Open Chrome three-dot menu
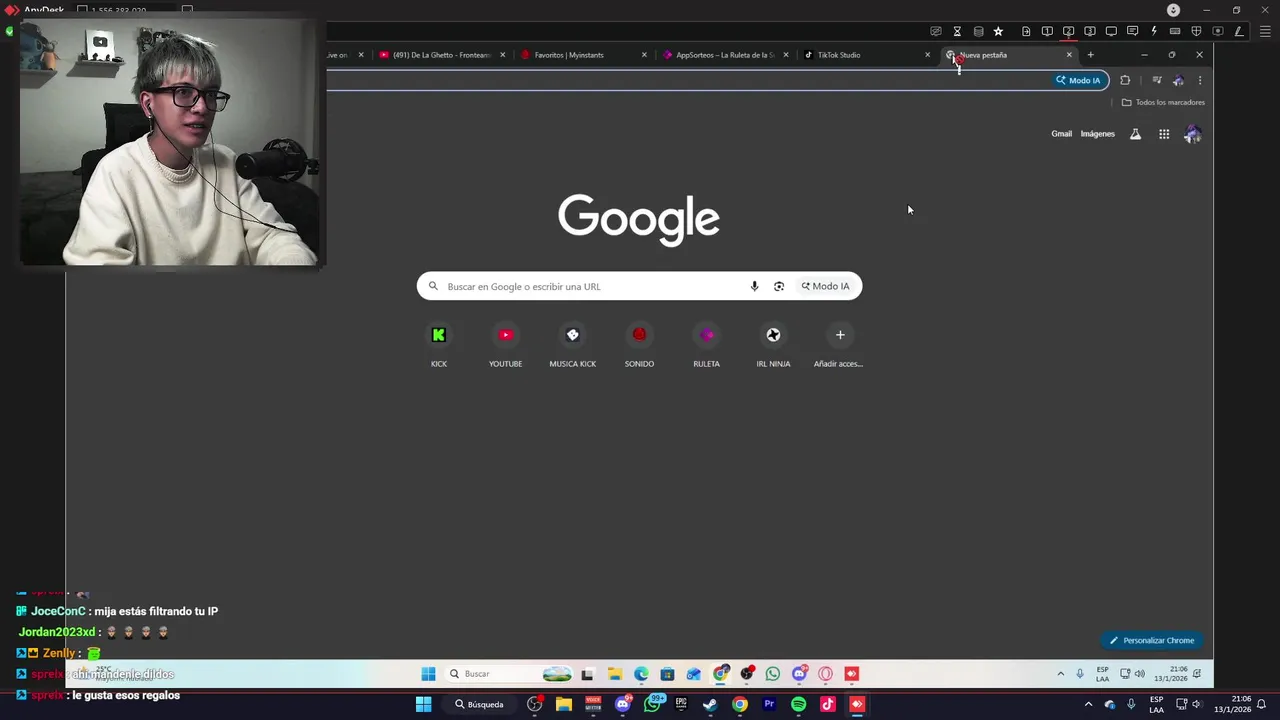 click(1200, 80)
